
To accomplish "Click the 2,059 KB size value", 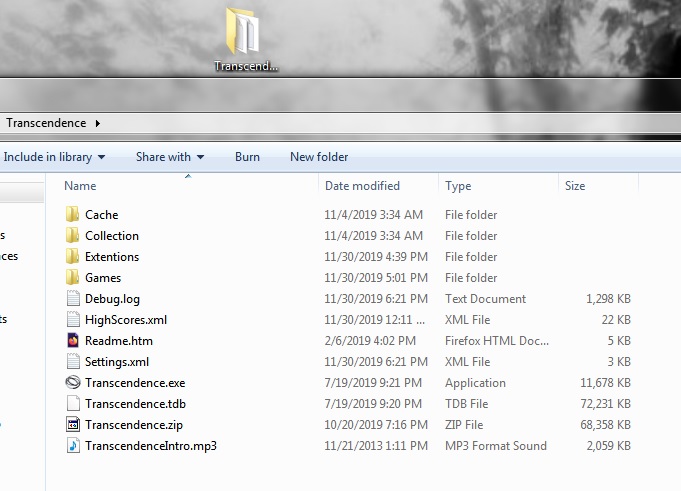I will point(608,446).
